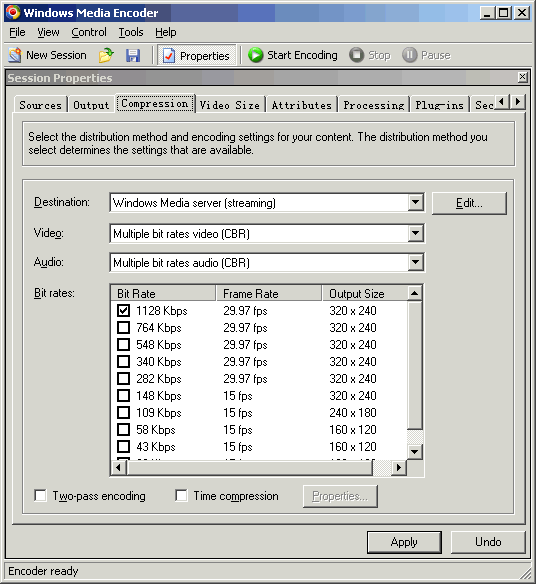Click the green Start Encoding icon
This screenshot has width=536, height=584.
coord(256,55)
